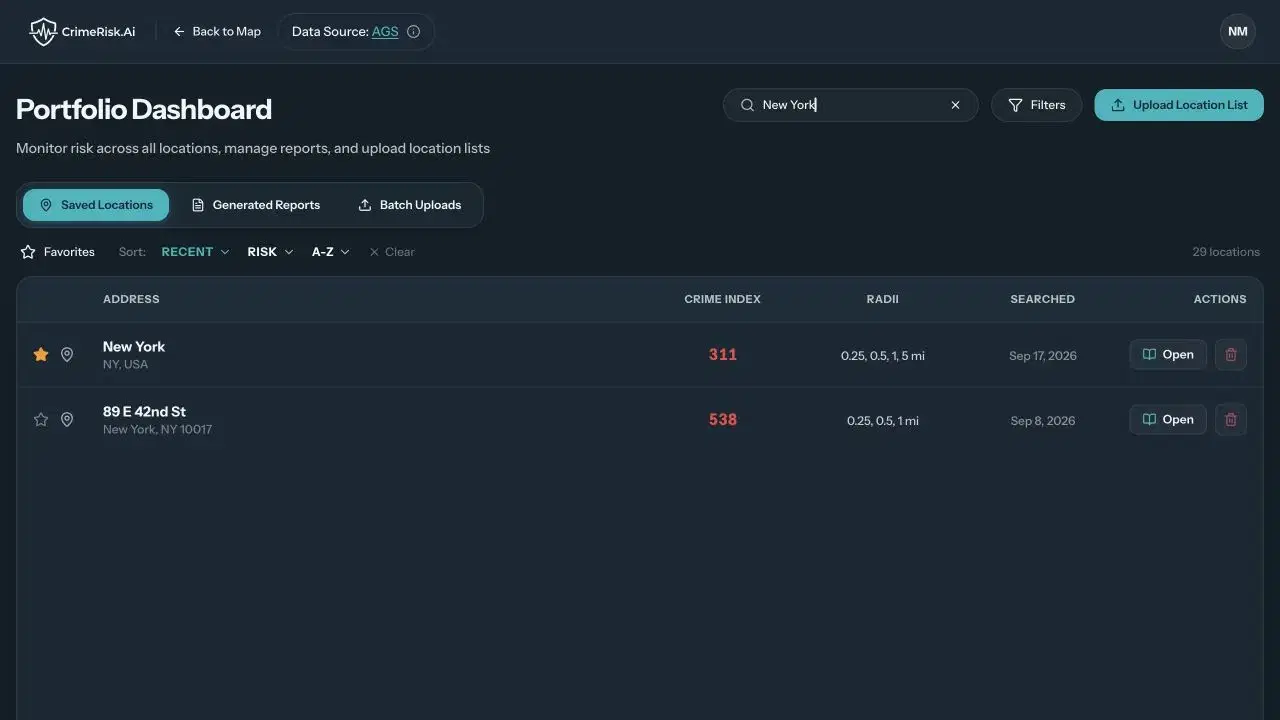Open the AGS data source link

point(385,32)
